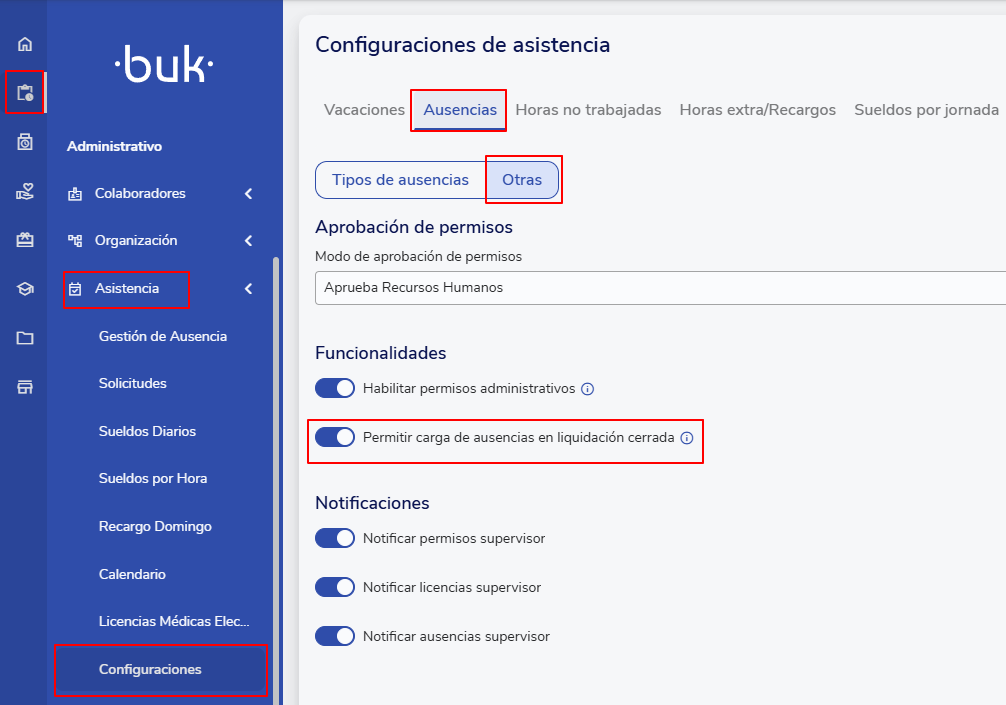Click the payroll money icon in sidebar
The height and width of the screenshot is (705, 1006).
(x=25, y=142)
